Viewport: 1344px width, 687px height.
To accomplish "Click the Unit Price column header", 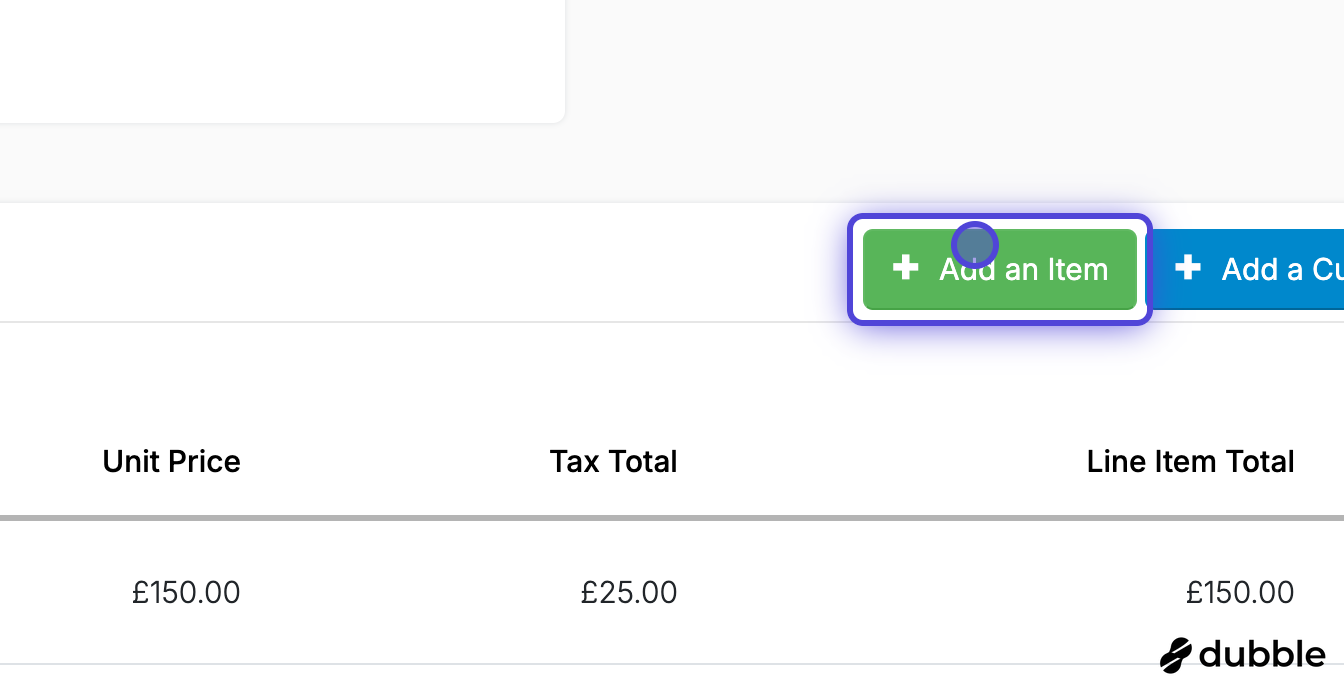I will [x=171, y=461].
